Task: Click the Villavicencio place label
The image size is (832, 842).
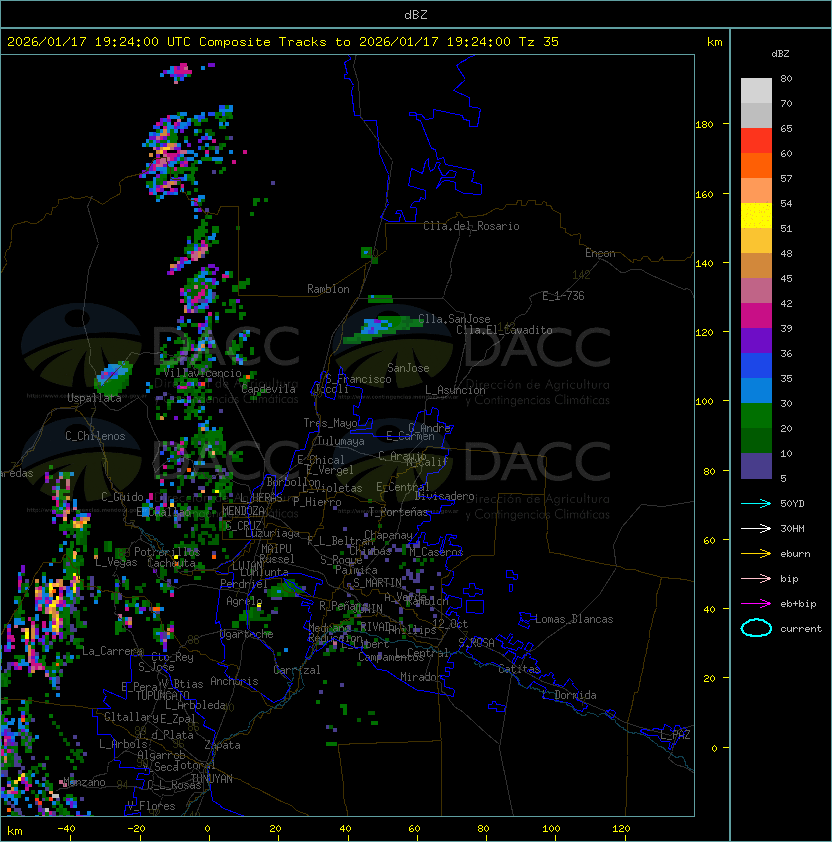Action: tap(202, 373)
